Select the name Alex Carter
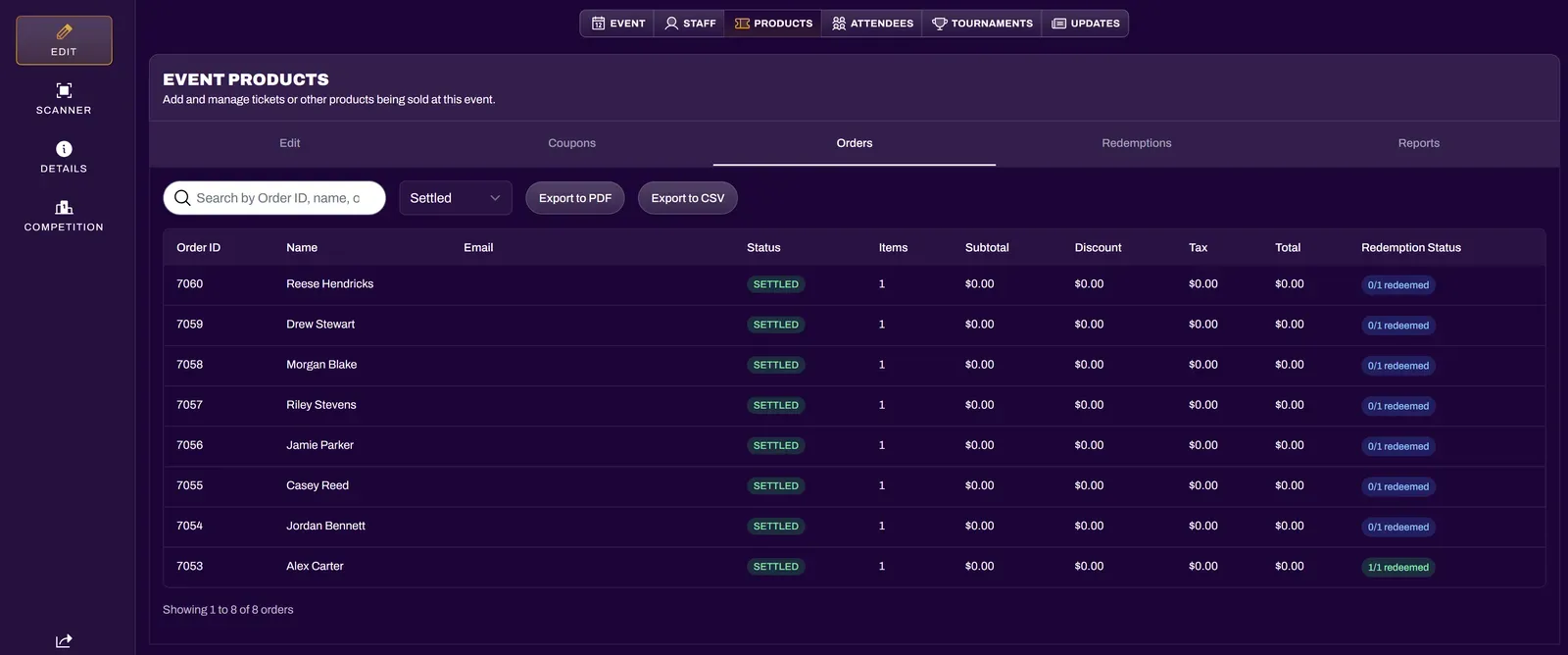Image resolution: width=1568 pixels, height=655 pixels. (316, 566)
